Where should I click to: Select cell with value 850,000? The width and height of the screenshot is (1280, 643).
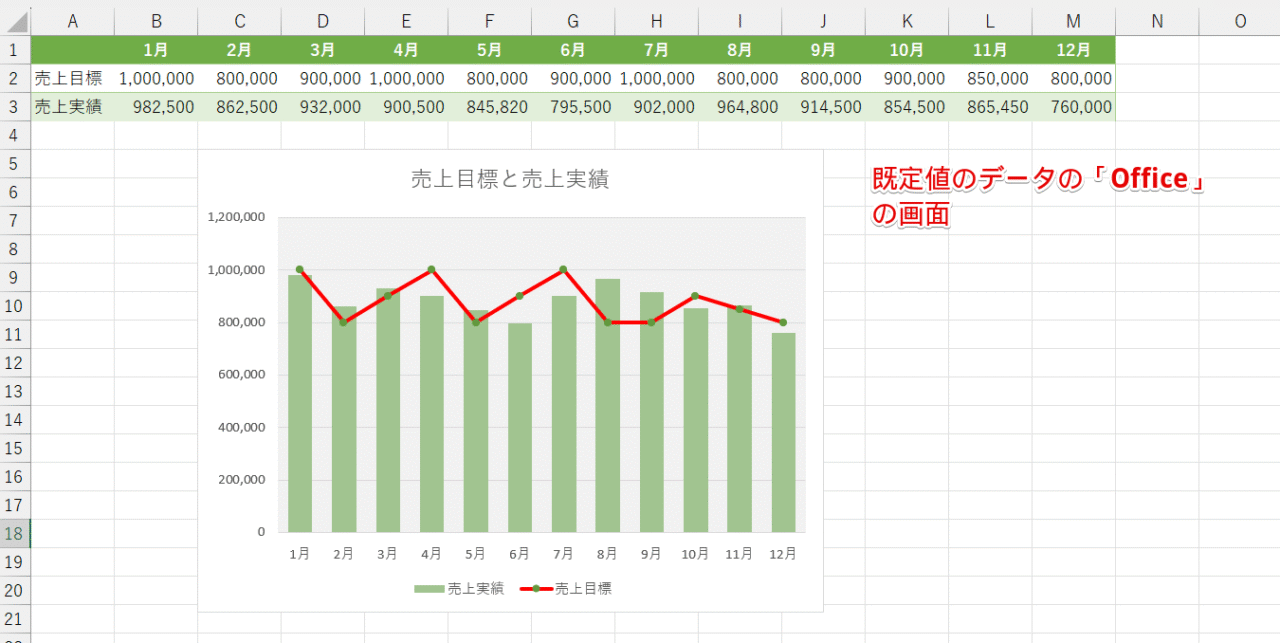(990, 78)
